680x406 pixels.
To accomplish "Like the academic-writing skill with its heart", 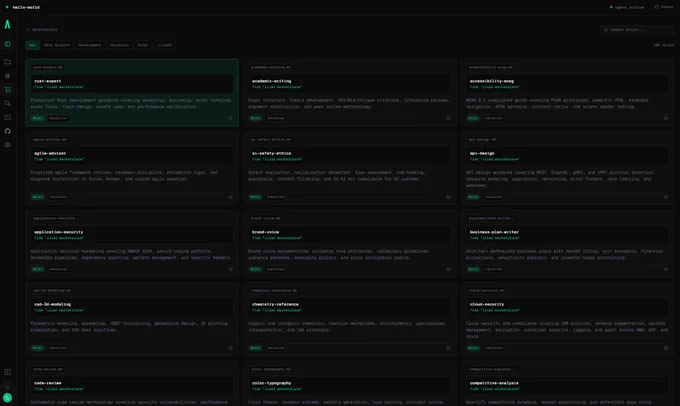I will [x=448, y=118].
